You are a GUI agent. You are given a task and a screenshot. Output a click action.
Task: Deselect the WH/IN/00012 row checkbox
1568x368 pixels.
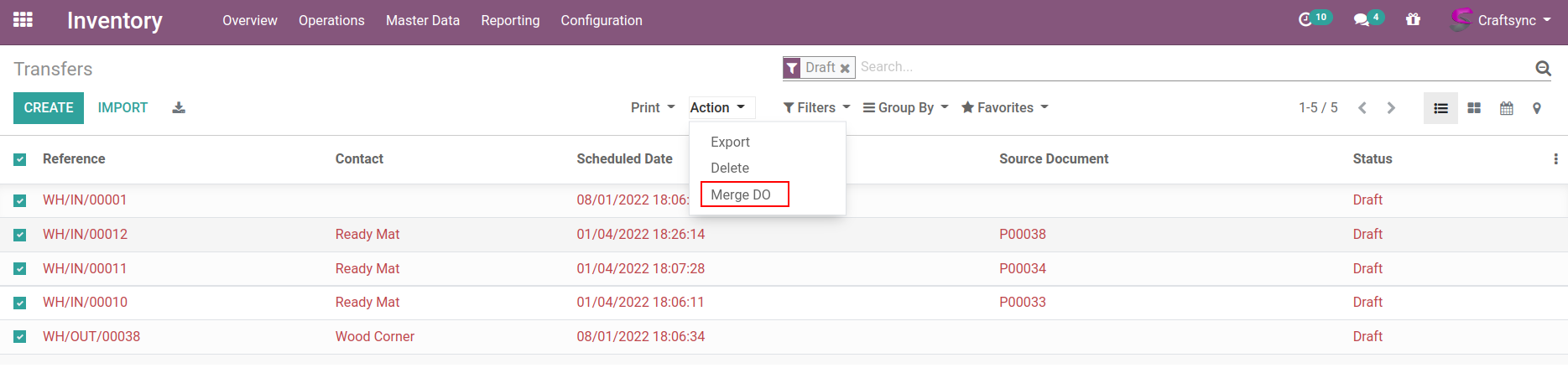point(20,235)
